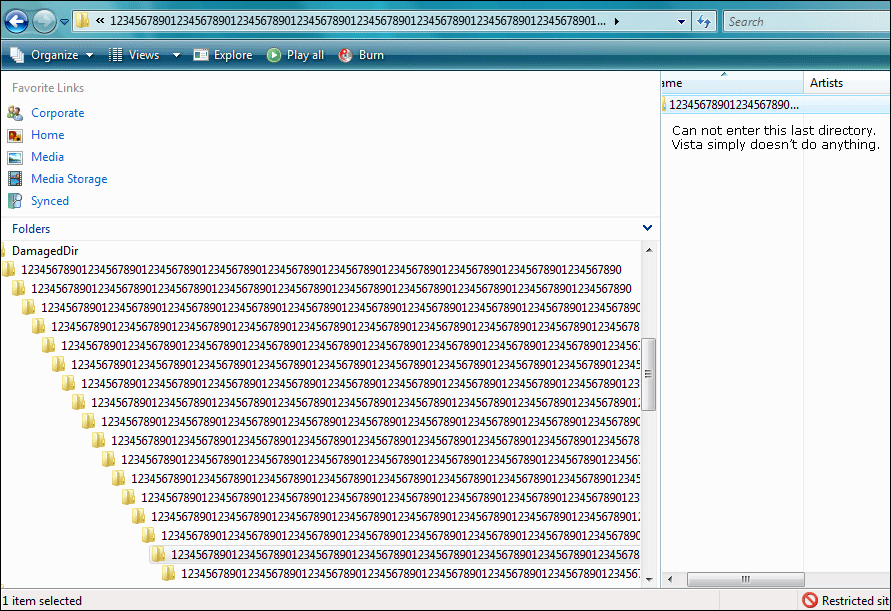This screenshot has height=611, width=891.
Task: Click the folder tree vertical scrollbar thumb
Action: (648, 374)
